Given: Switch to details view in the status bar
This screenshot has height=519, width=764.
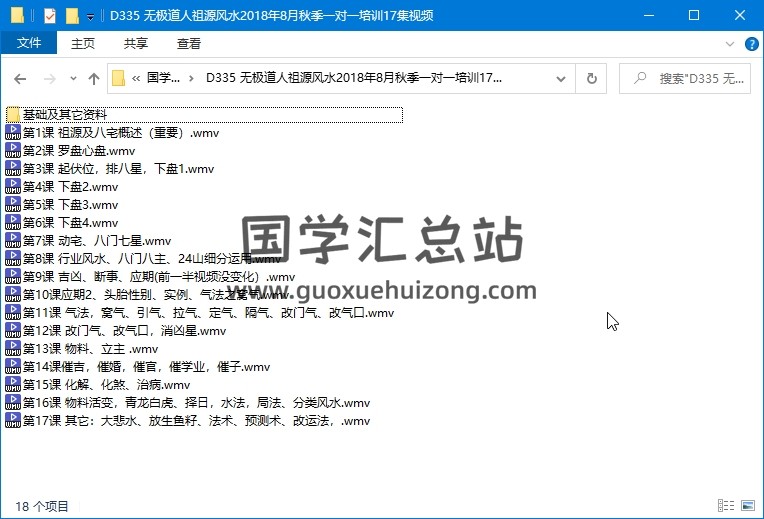Looking at the screenshot, I should (x=726, y=505).
